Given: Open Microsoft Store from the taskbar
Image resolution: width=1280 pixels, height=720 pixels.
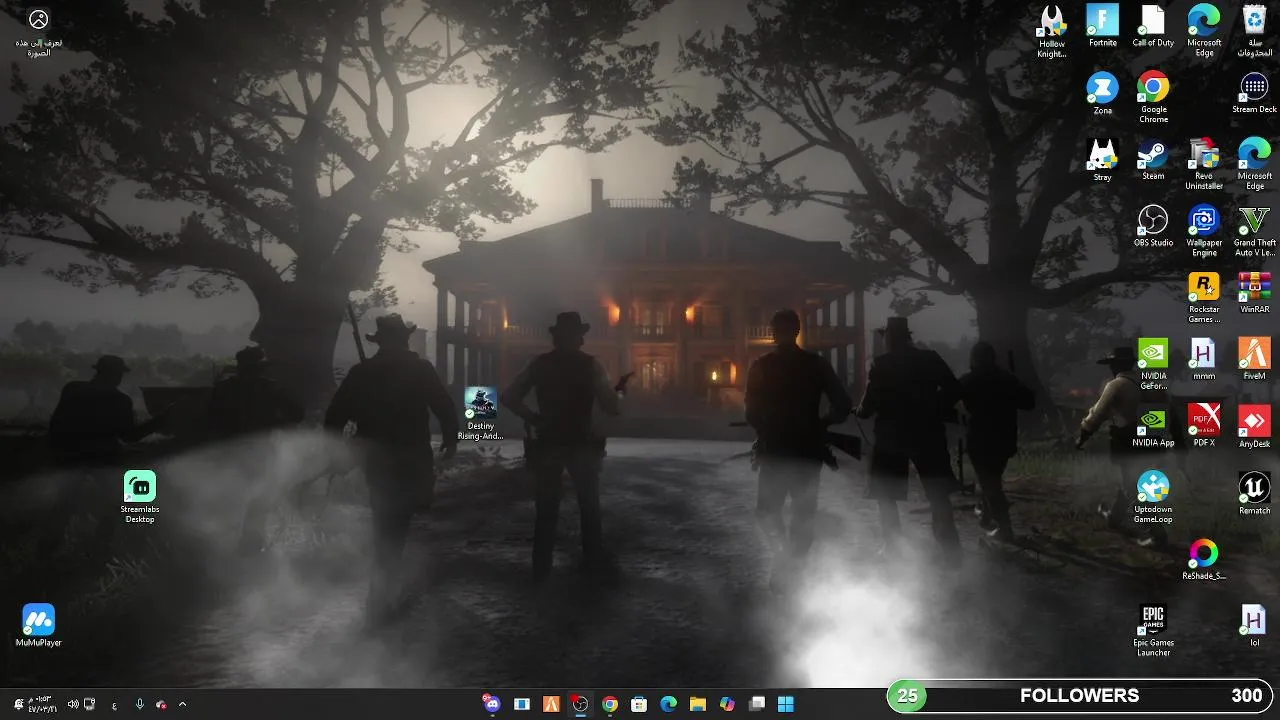Looking at the screenshot, I should [639, 704].
